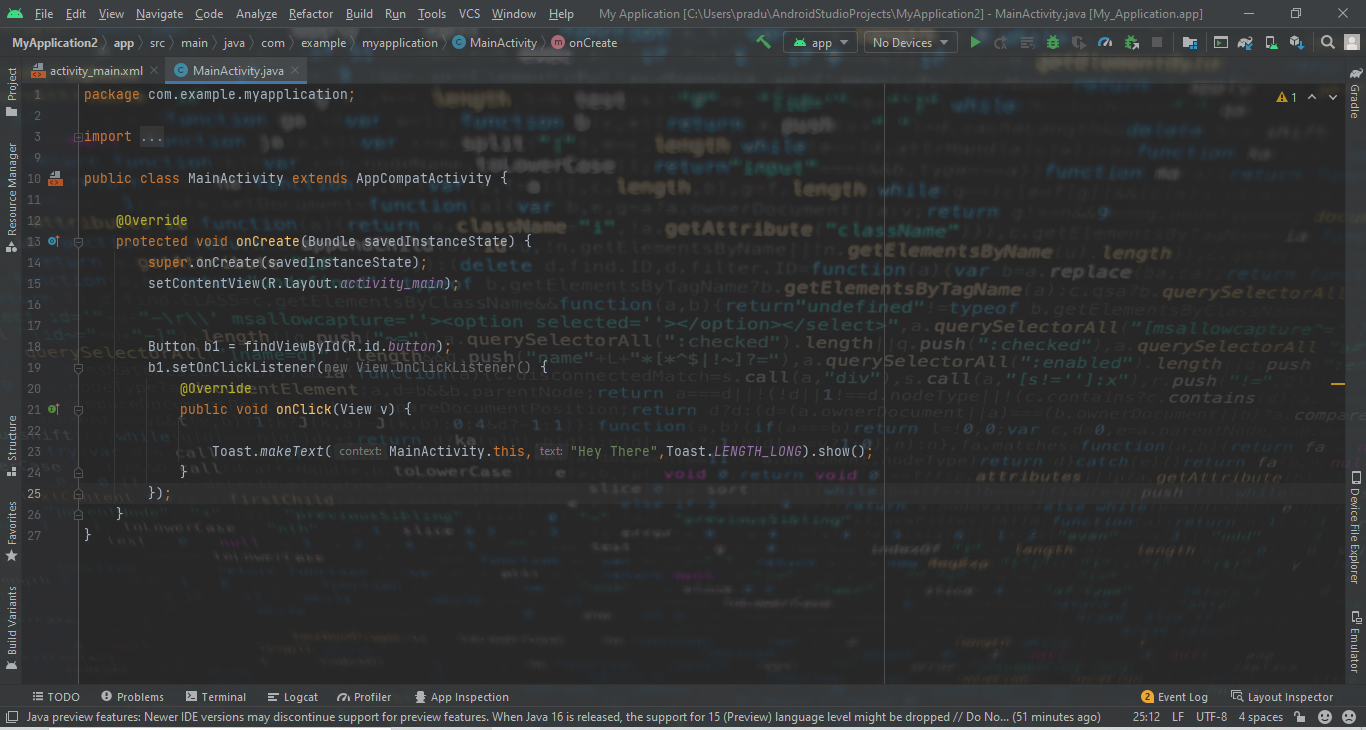This screenshot has width=1366, height=730.
Task: Click related XML file gutter icon on line 10
Action: click(x=55, y=178)
